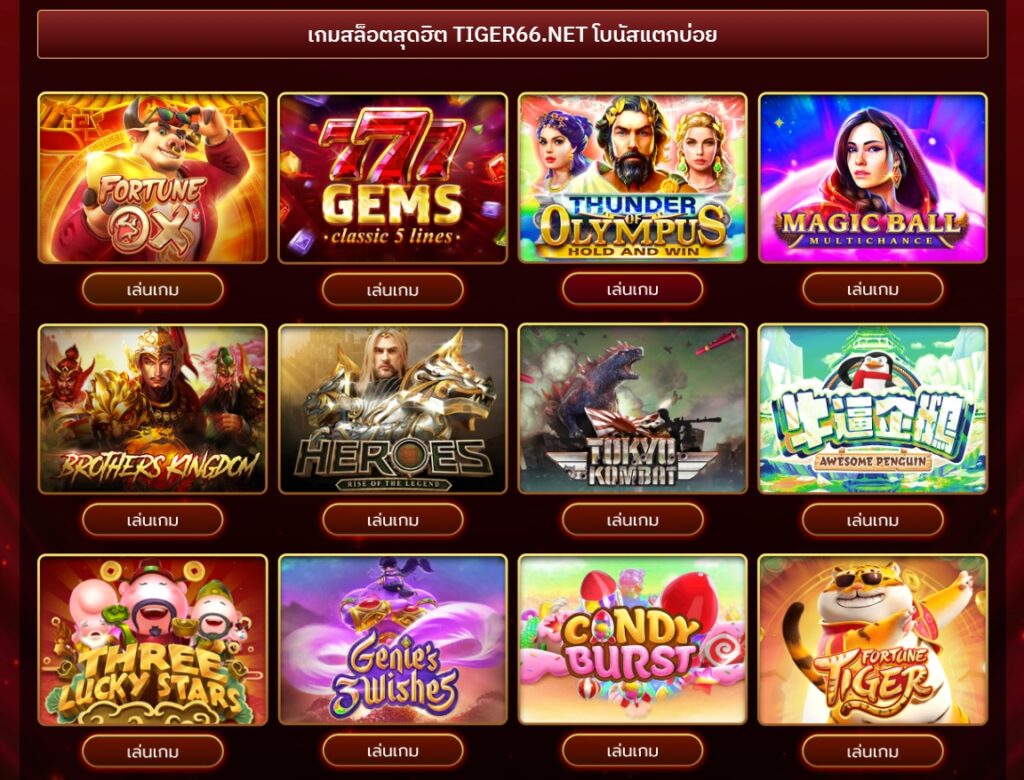Open the Heroes Rise of the Legend tile
The image size is (1024, 780).
[x=392, y=409]
